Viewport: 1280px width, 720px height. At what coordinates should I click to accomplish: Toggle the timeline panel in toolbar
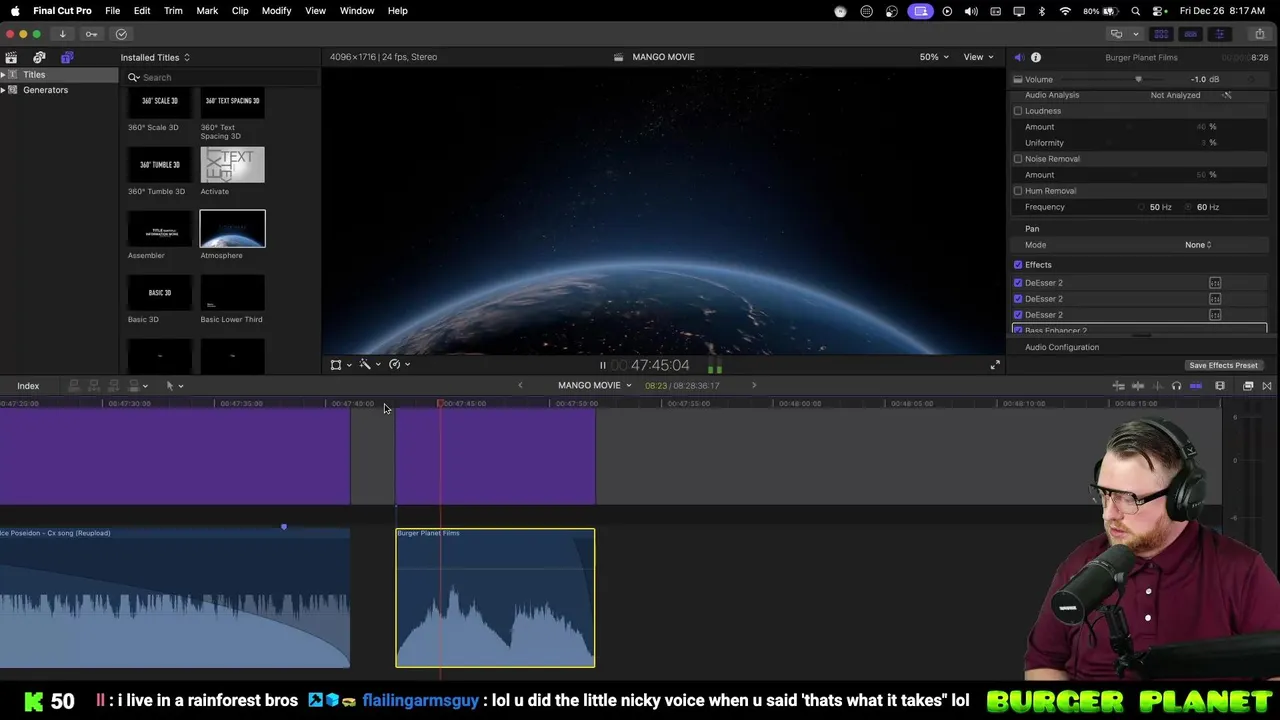click(1190, 34)
